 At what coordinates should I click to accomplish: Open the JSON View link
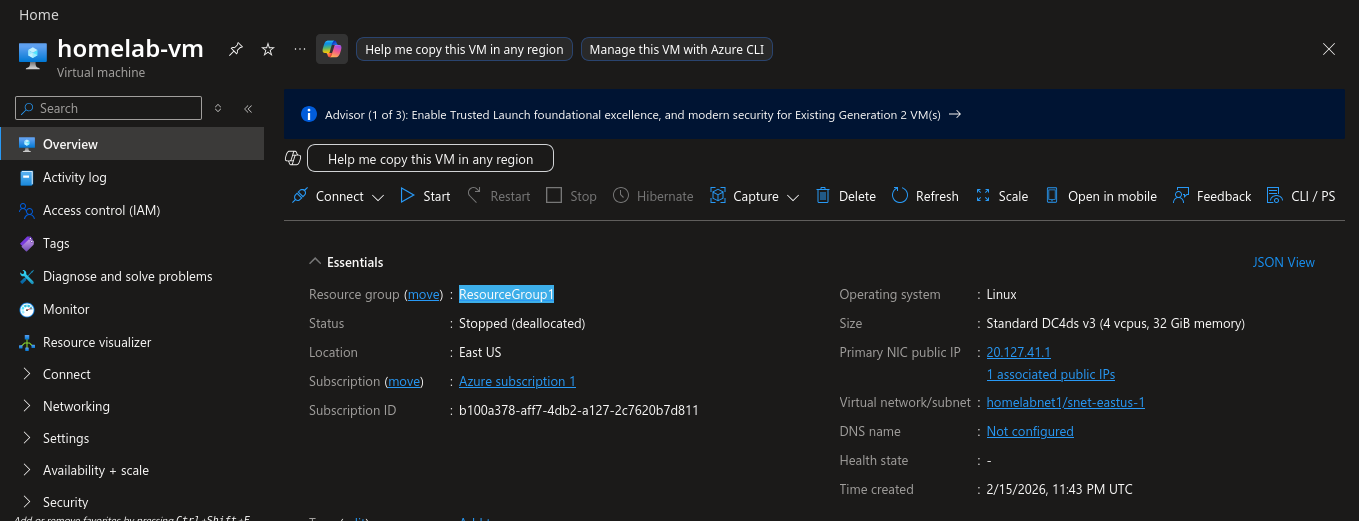[x=1283, y=262]
